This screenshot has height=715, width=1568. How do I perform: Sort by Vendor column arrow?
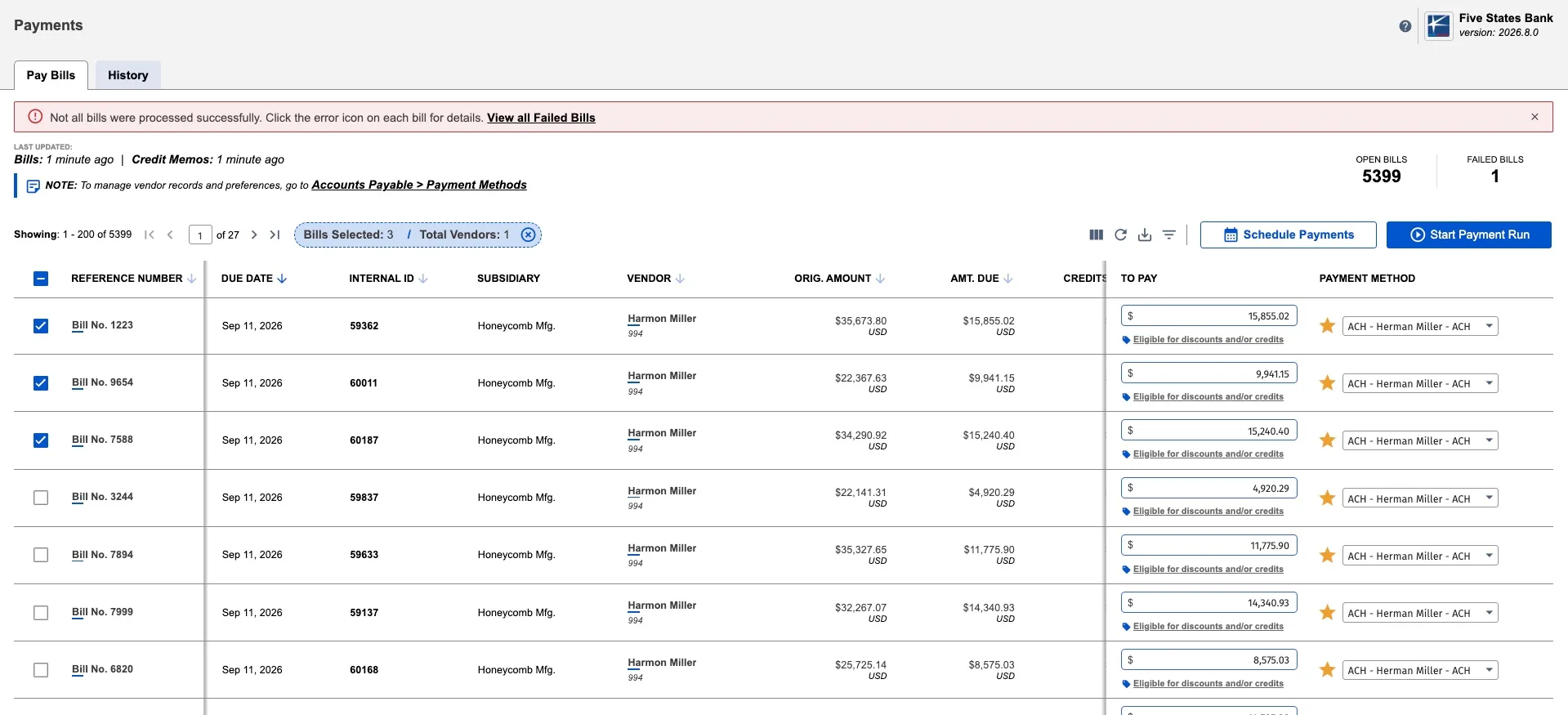click(680, 279)
